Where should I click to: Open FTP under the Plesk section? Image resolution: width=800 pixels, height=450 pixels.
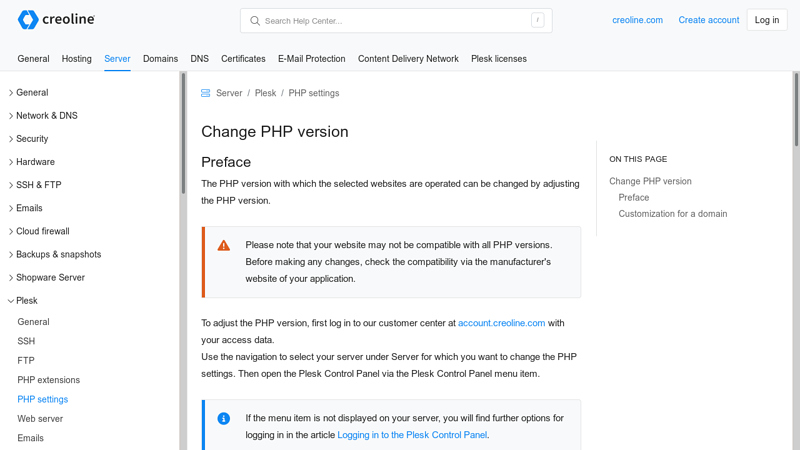tap(26, 361)
